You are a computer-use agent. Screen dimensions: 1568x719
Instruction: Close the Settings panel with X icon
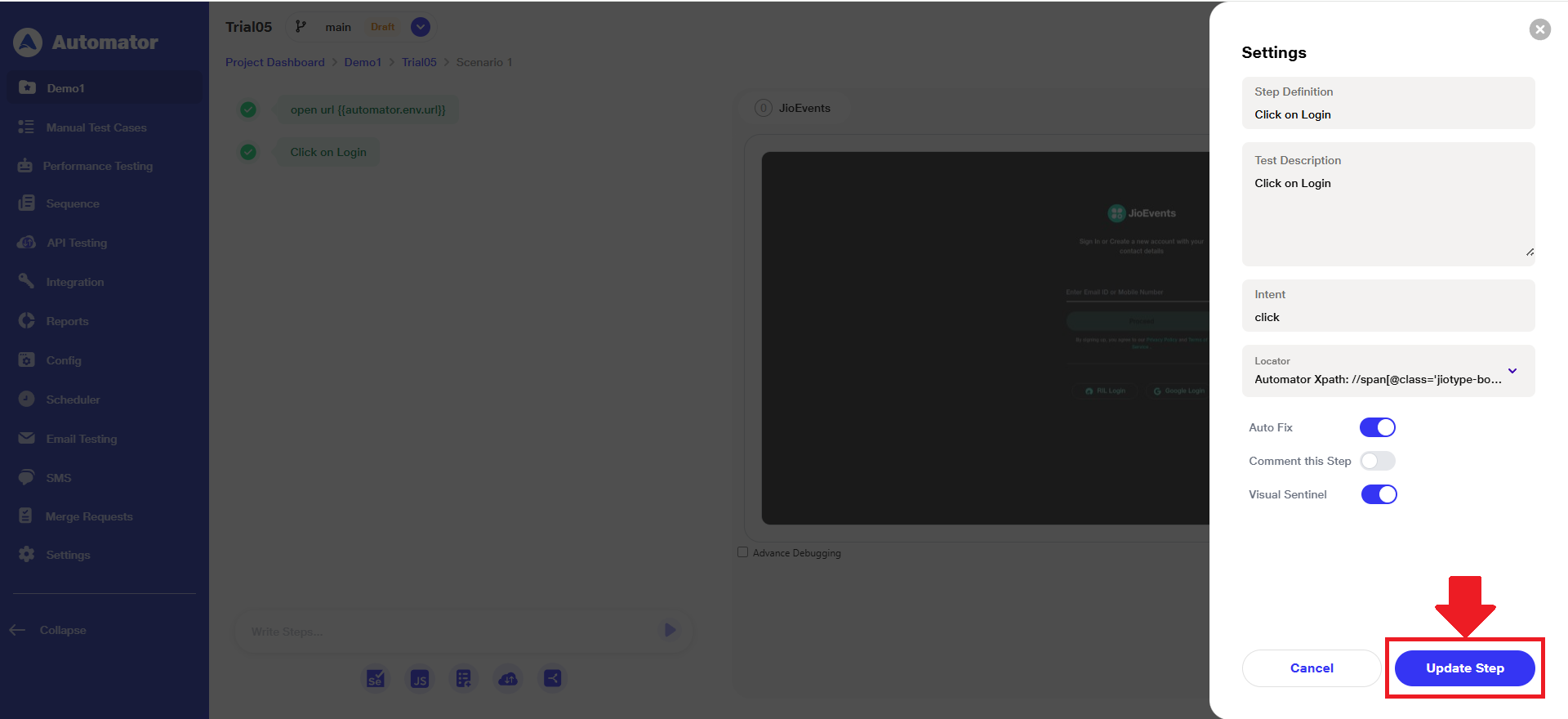tap(1539, 29)
